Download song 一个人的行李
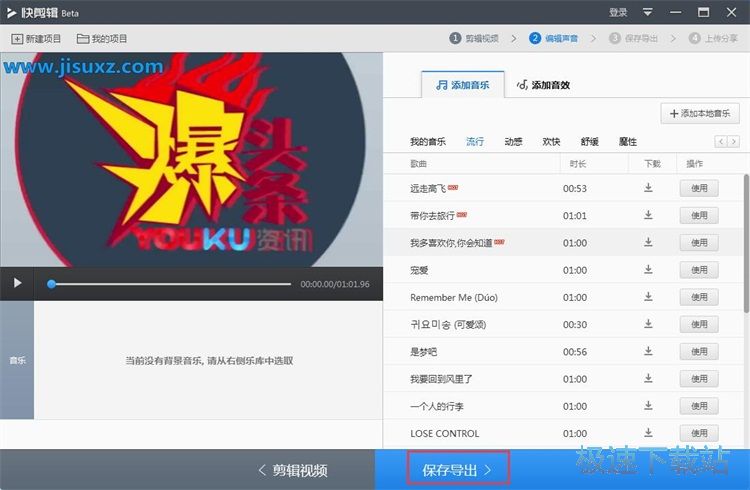This screenshot has height=490, width=750. [x=648, y=406]
